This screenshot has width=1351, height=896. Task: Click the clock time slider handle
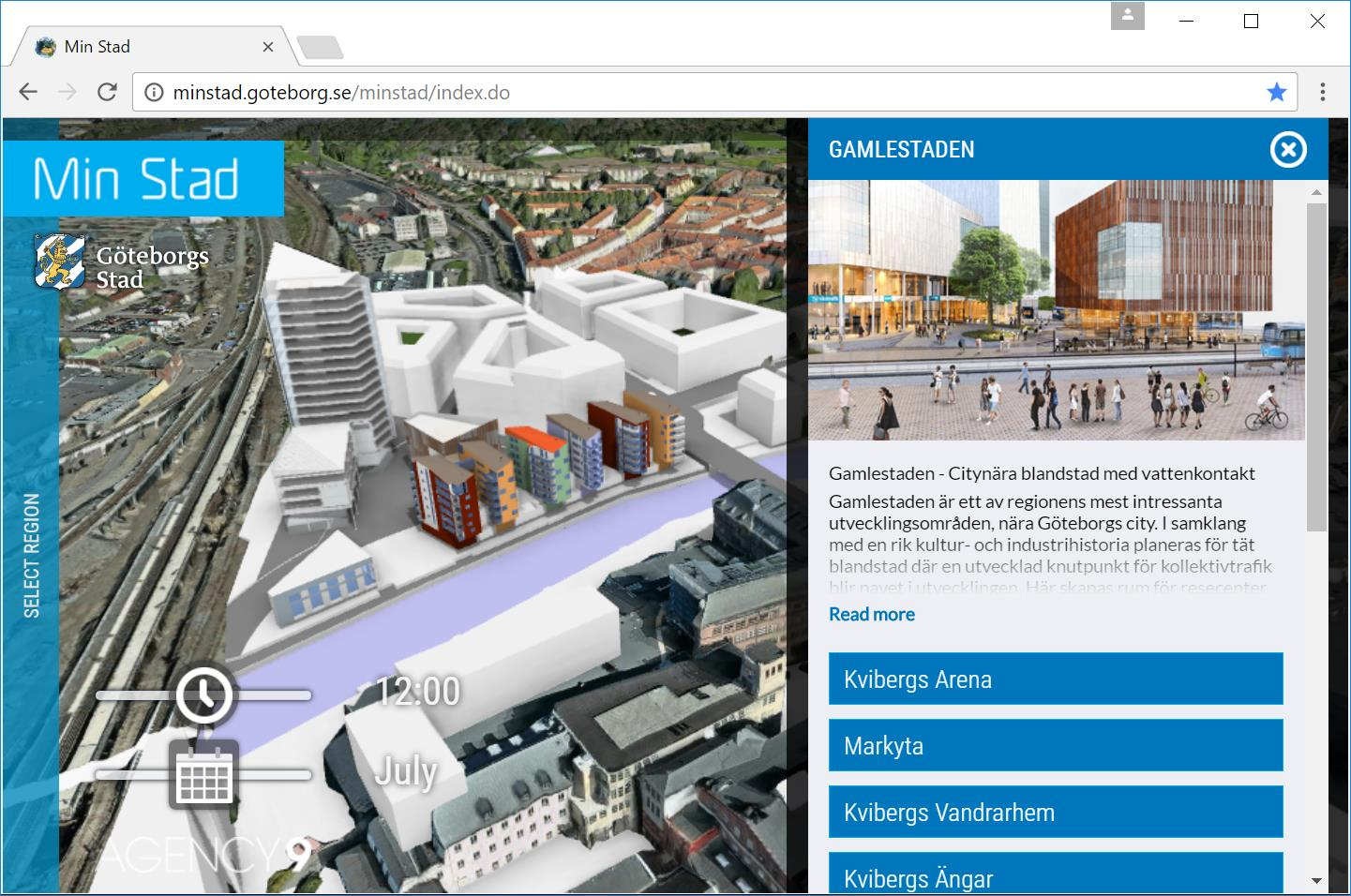click(x=204, y=694)
